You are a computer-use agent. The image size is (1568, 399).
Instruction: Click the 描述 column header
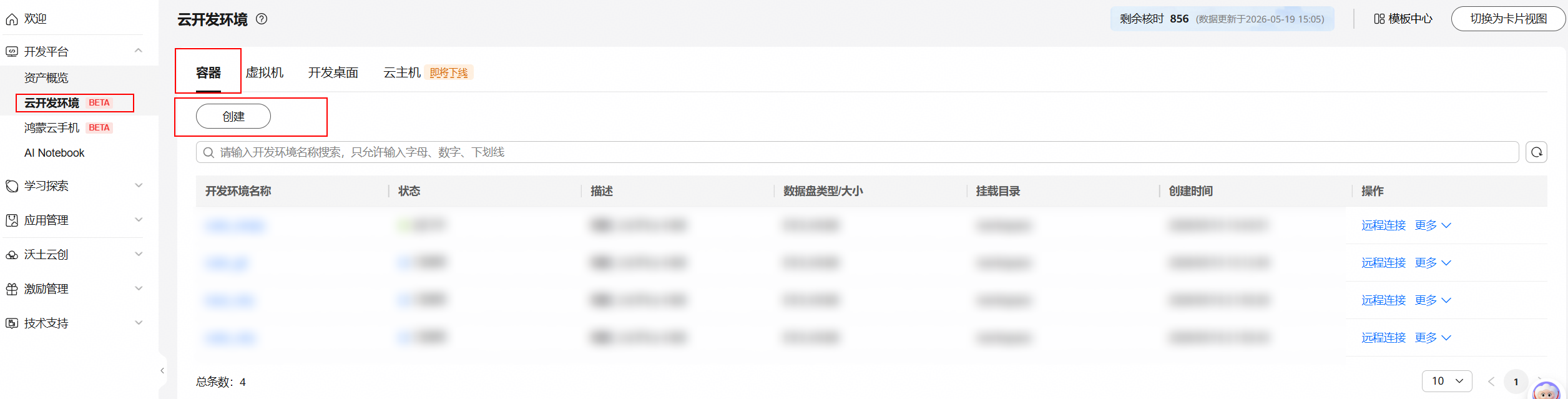(602, 191)
